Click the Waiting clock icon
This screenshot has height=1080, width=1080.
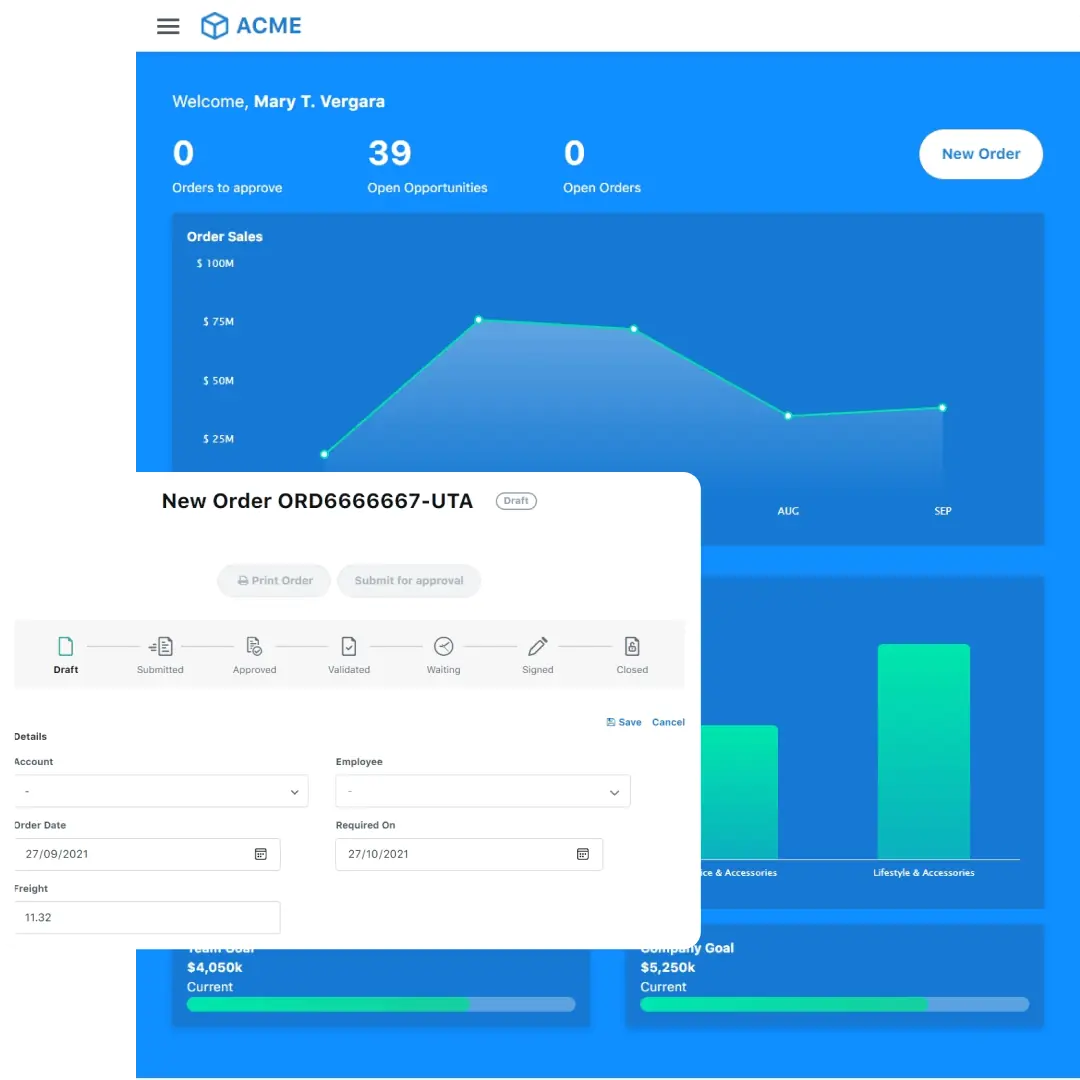point(443,645)
